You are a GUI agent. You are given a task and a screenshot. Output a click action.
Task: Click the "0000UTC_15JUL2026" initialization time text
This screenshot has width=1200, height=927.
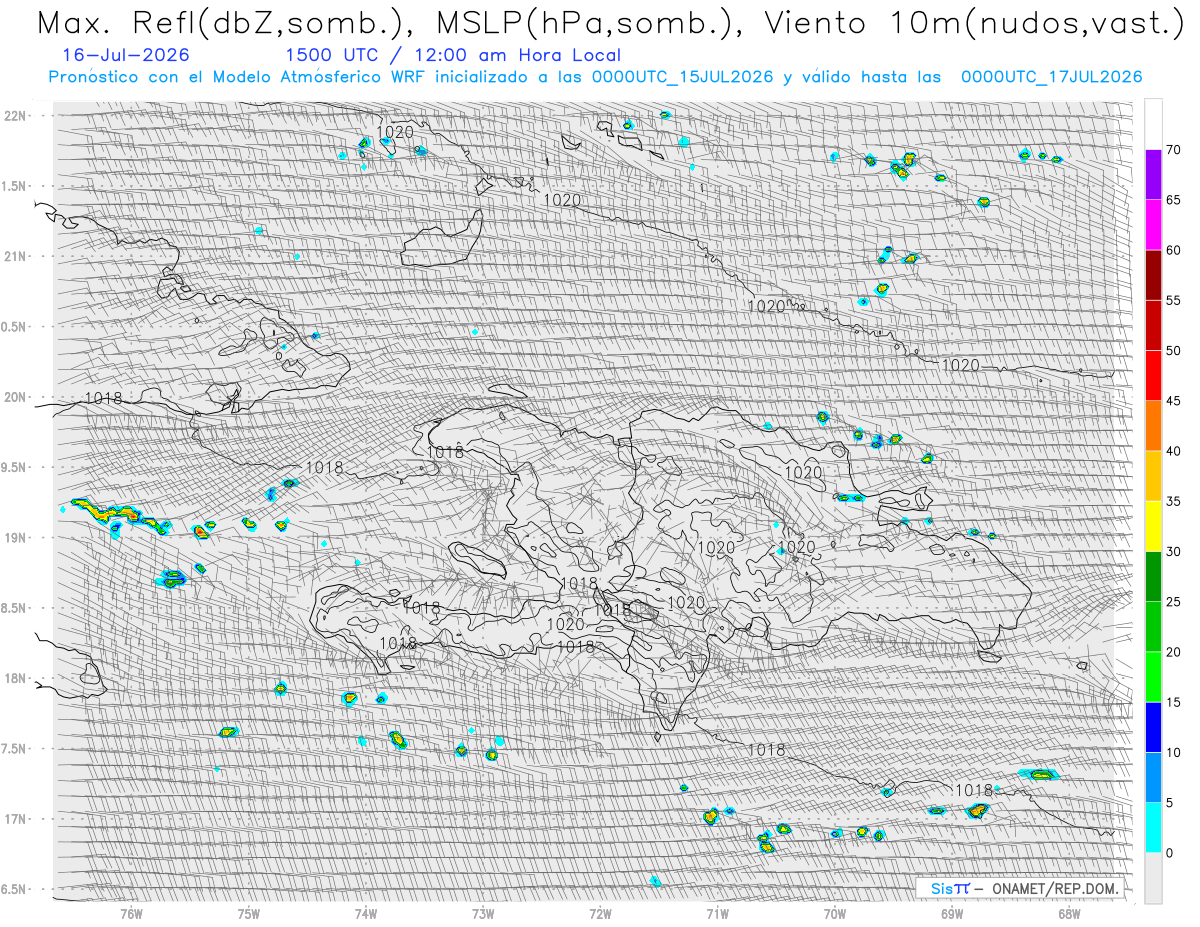pyautogui.click(x=682, y=77)
